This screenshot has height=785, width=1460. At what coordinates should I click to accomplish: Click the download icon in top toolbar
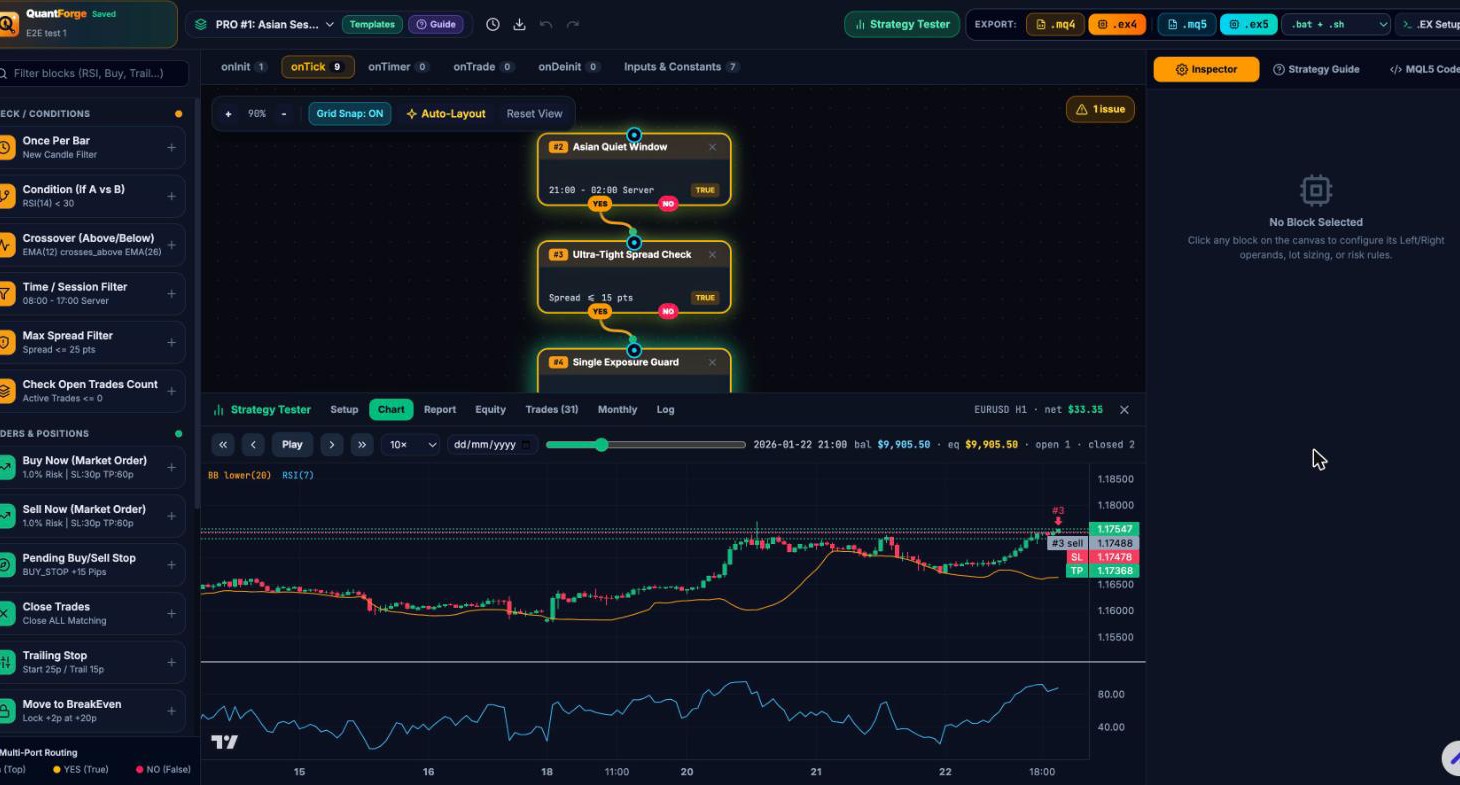(520, 25)
